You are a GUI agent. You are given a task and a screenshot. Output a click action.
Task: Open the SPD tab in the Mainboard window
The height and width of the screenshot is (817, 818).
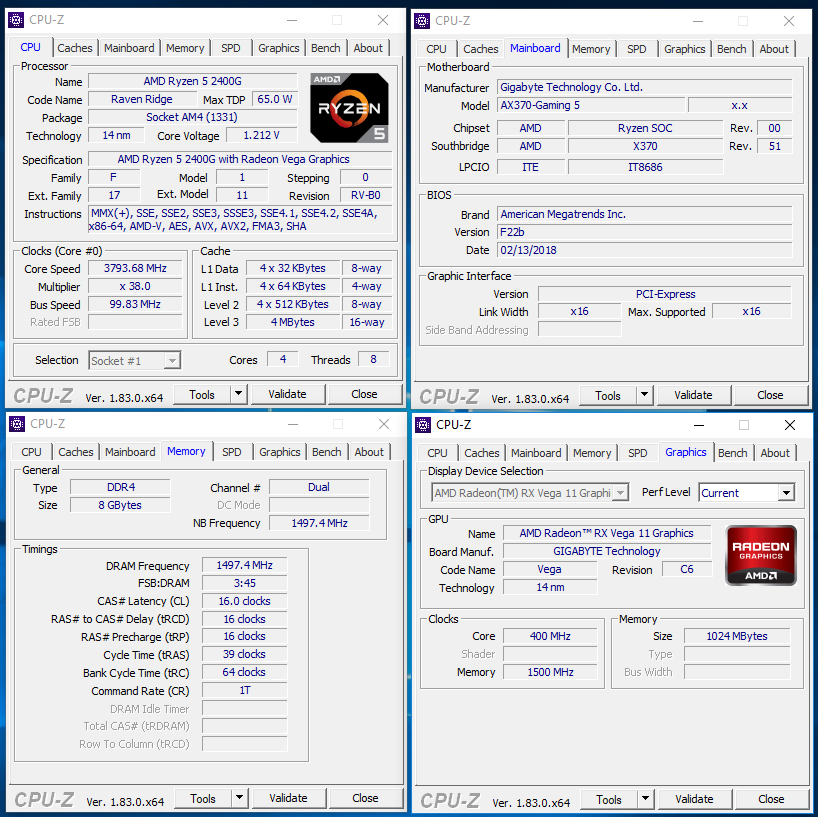pyautogui.click(x=636, y=48)
